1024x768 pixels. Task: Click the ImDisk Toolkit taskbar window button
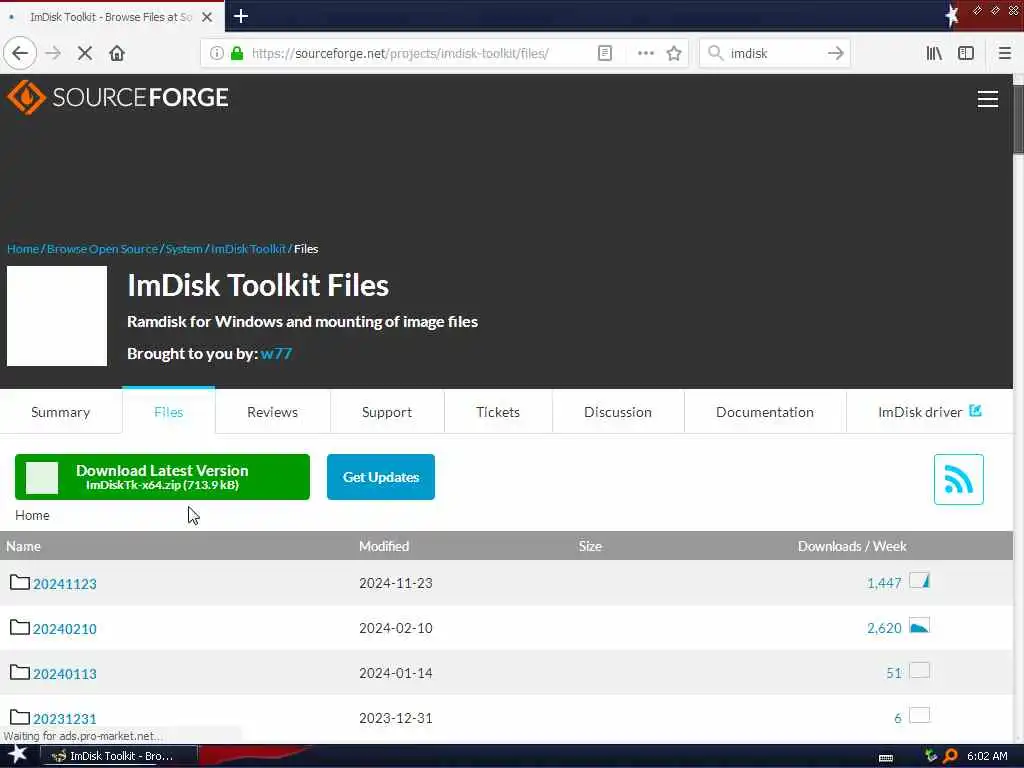pos(120,756)
